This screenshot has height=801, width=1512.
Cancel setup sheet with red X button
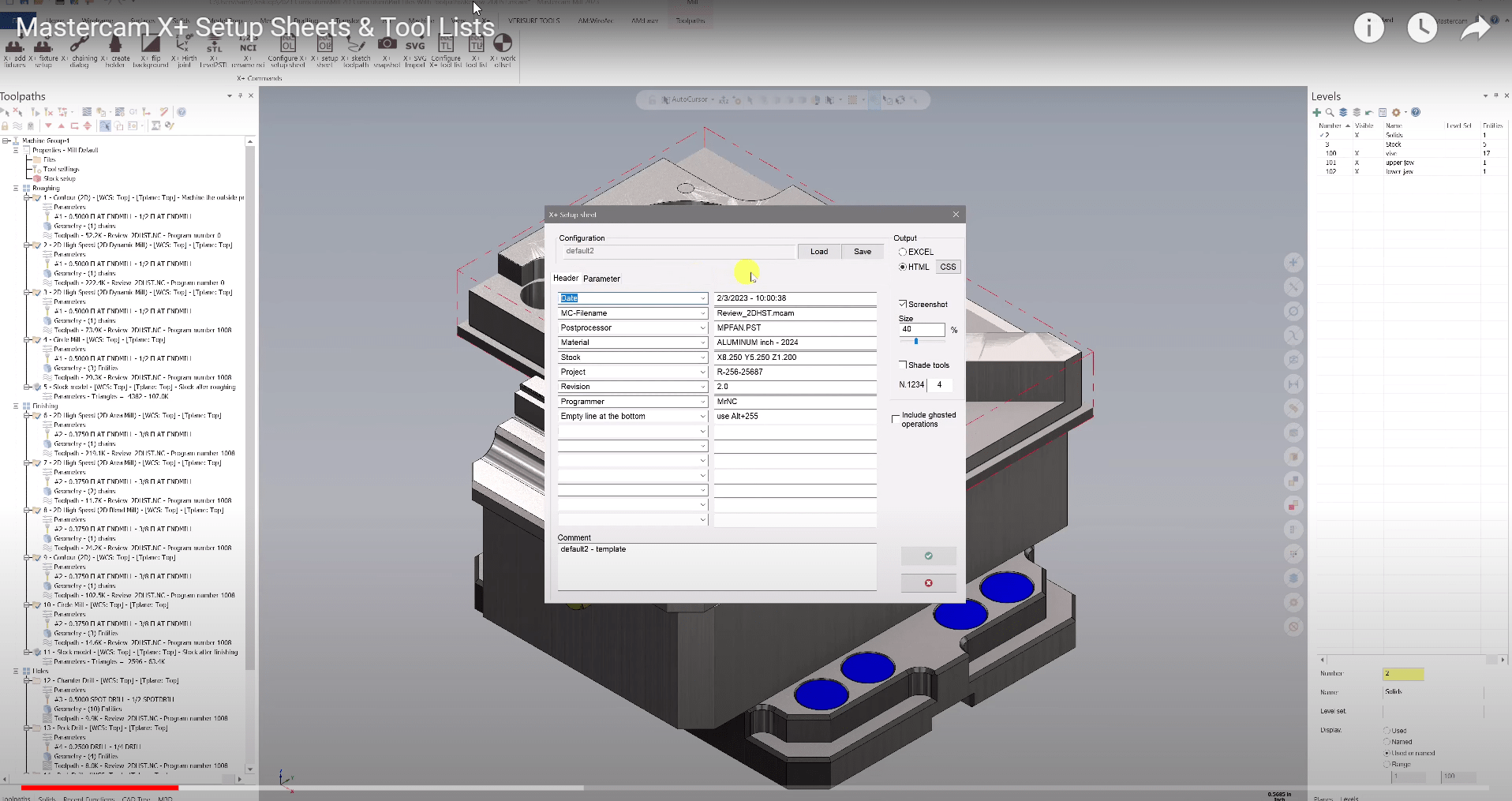point(929,583)
